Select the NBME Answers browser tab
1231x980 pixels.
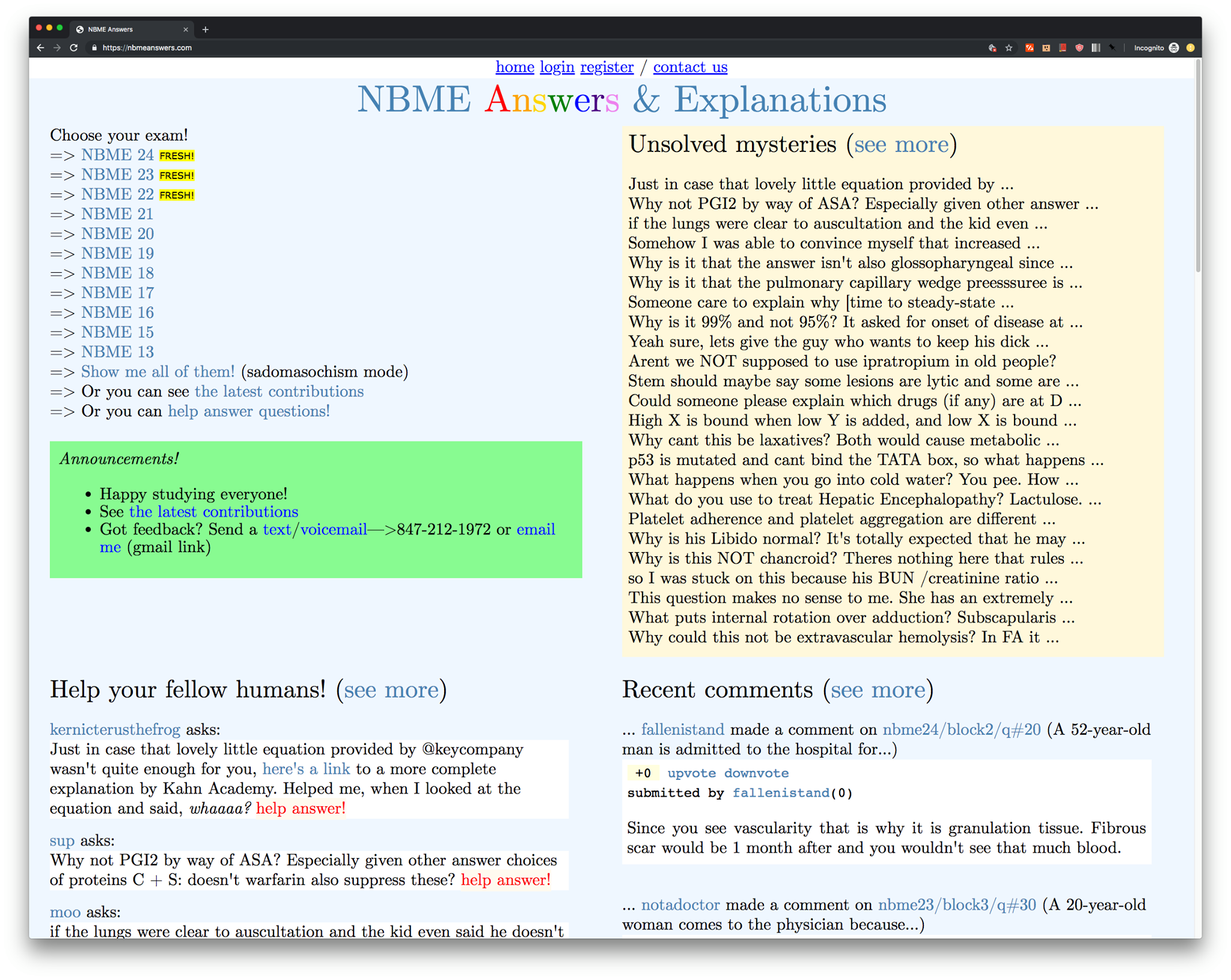click(132, 29)
